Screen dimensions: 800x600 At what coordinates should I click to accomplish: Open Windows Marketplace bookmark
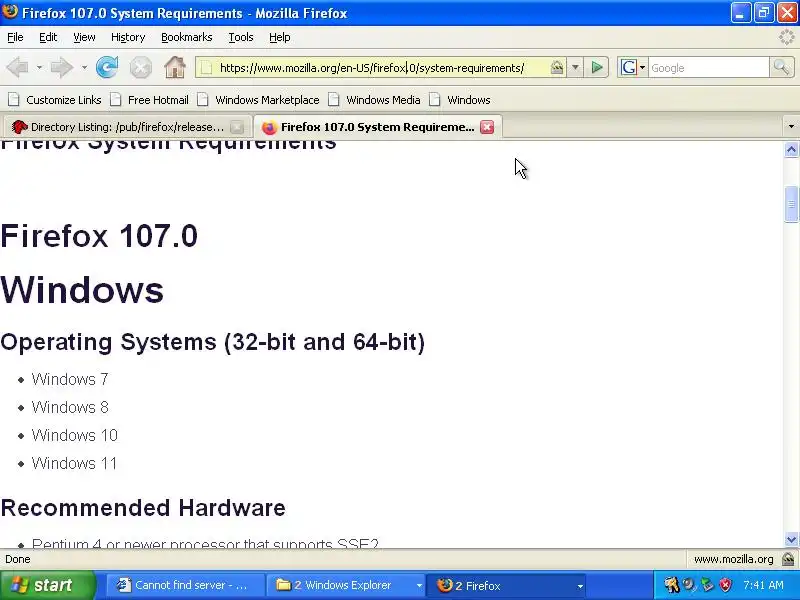point(259,100)
